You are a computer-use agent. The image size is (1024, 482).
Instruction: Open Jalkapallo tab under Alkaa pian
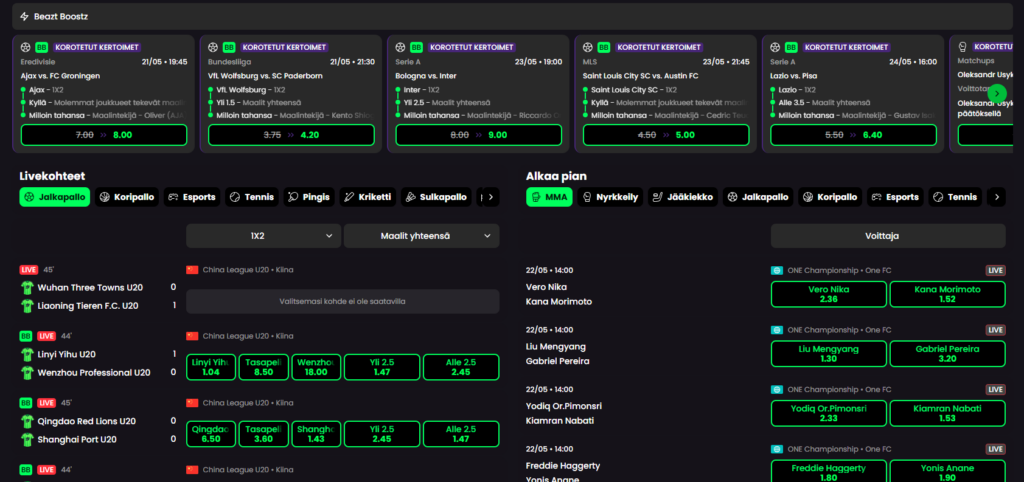758,197
